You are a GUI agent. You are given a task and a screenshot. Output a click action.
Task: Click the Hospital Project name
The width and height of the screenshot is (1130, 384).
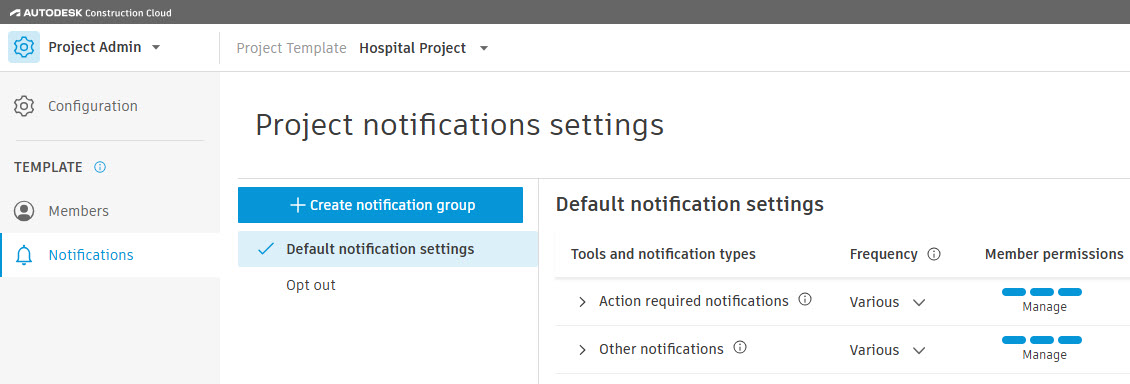click(412, 48)
